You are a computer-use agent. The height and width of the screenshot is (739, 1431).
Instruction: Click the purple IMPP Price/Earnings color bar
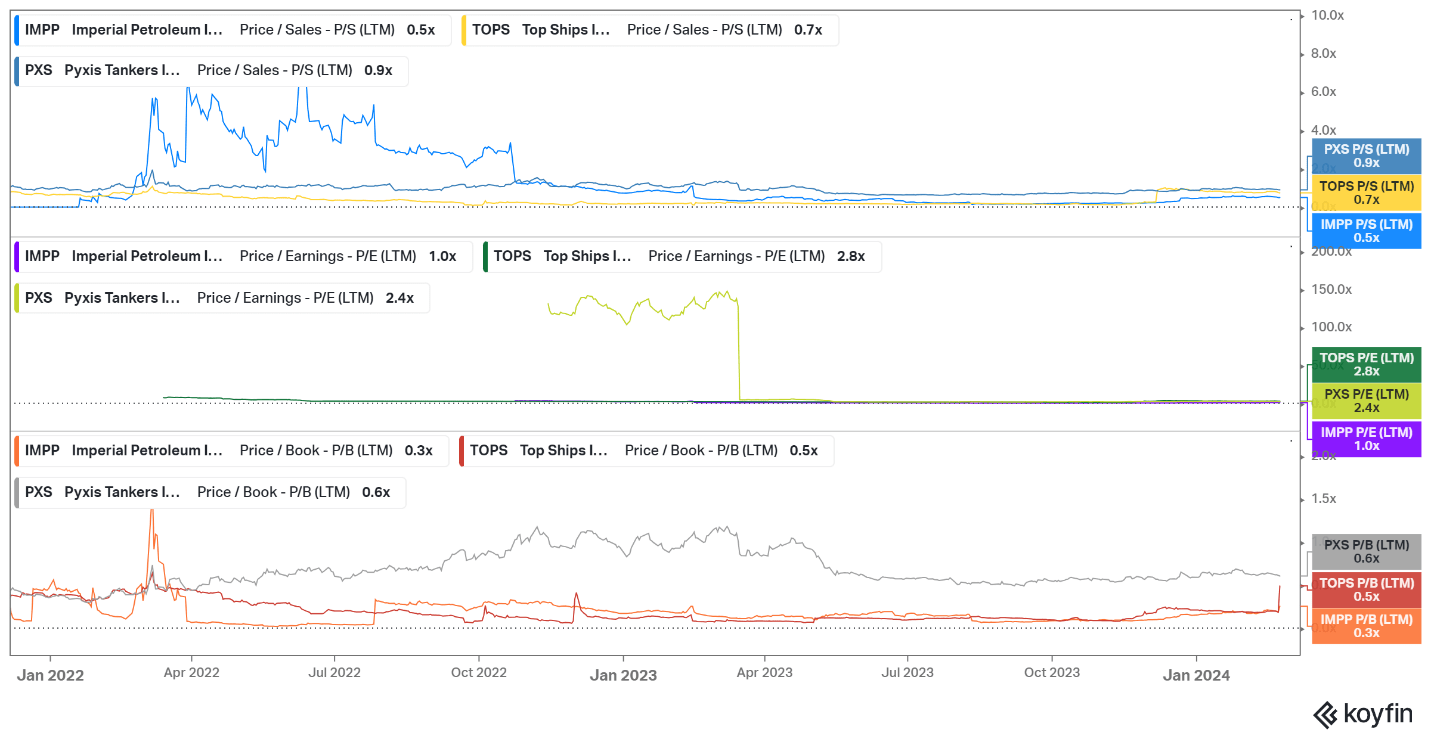(16, 256)
